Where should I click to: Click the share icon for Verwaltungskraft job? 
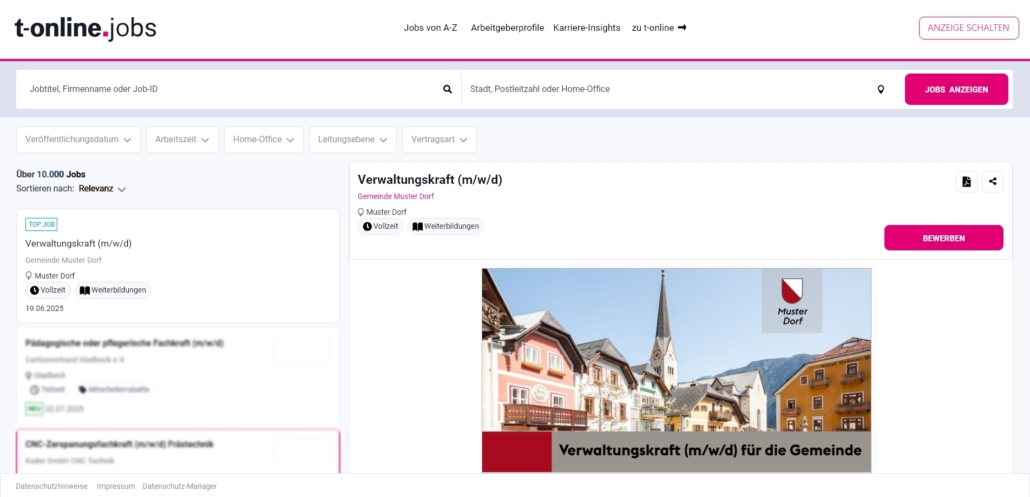point(993,182)
